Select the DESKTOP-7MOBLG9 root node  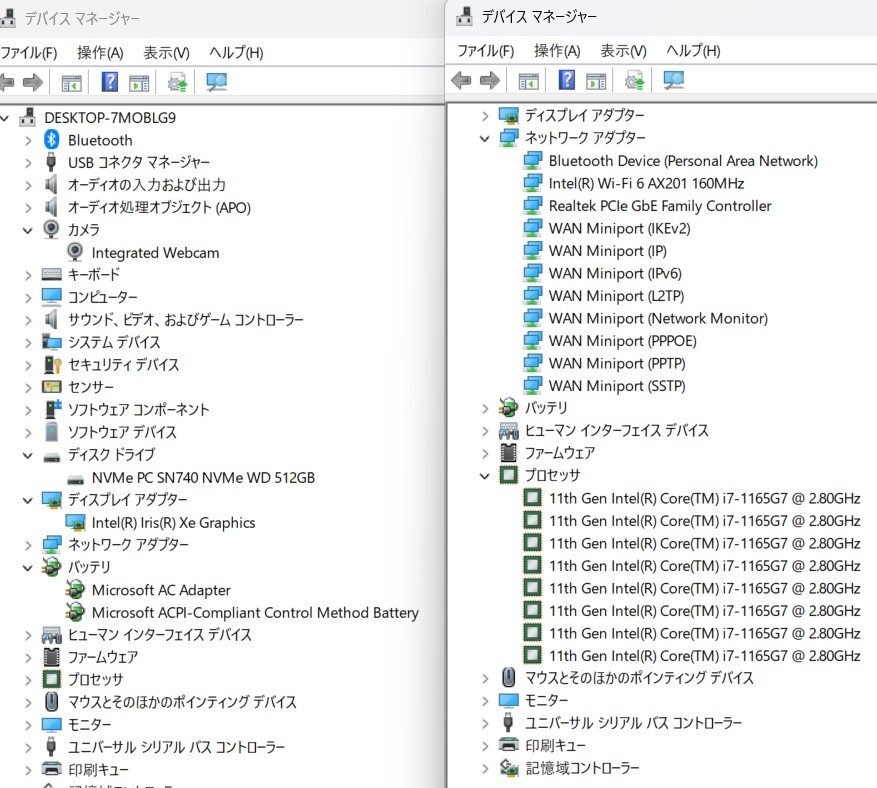[x=109, y=117]
